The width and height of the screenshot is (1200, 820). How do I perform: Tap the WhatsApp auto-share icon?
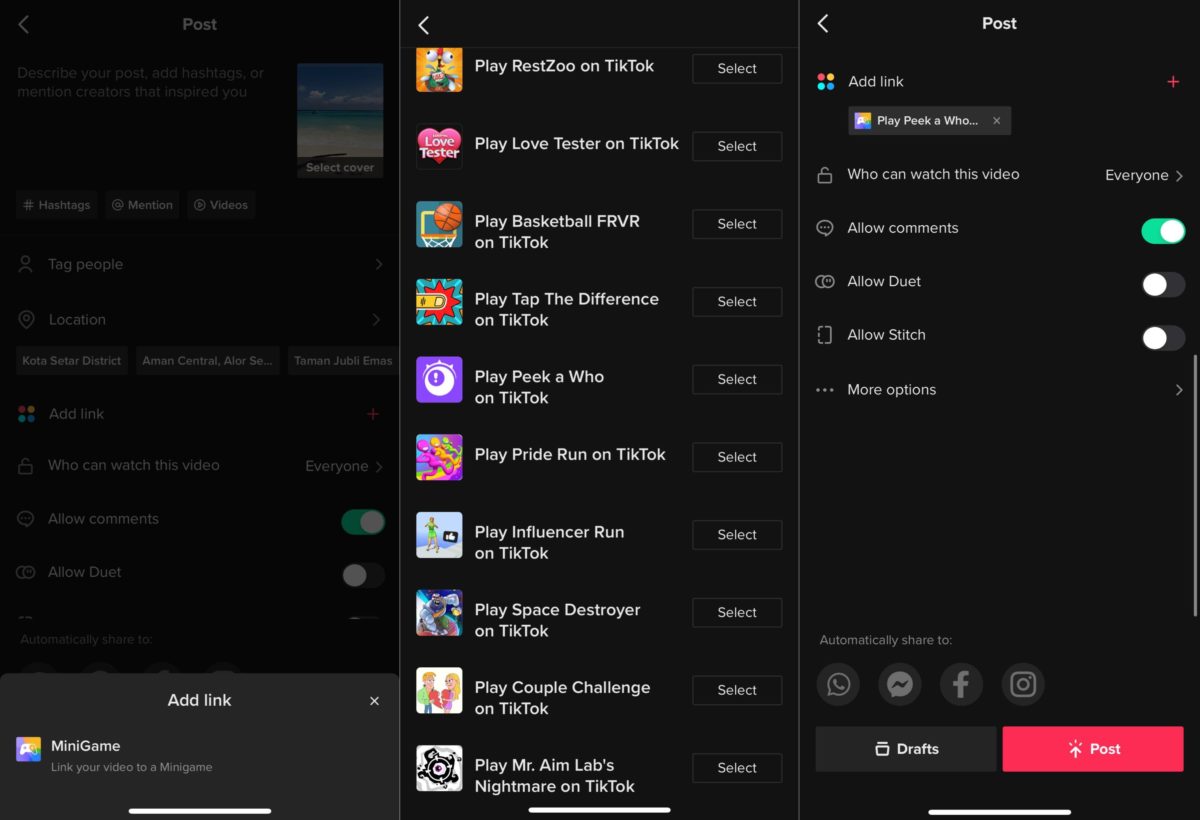(x=838, y=684)
